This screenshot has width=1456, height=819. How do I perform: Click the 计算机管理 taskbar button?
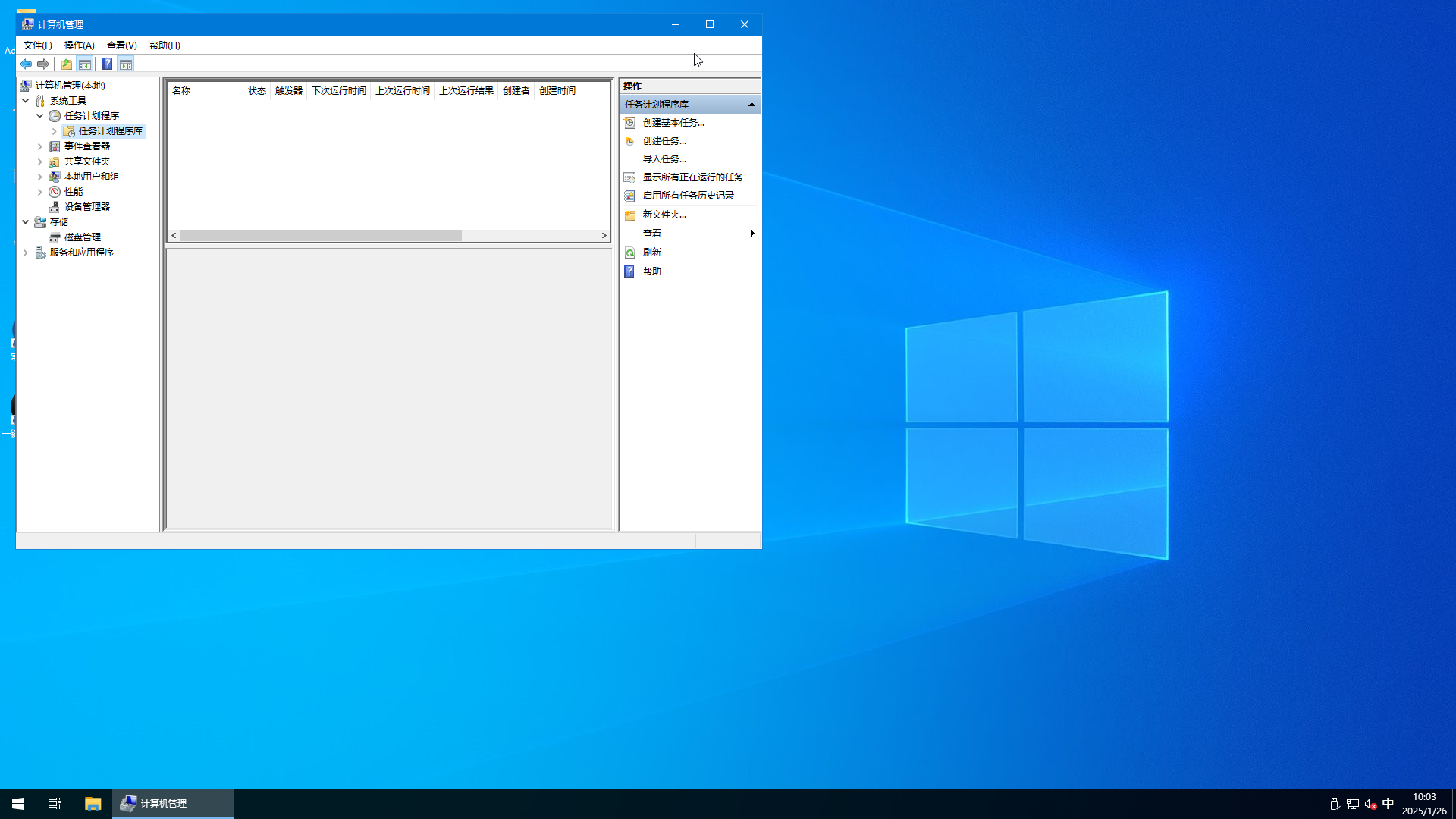tap(173, 804)
